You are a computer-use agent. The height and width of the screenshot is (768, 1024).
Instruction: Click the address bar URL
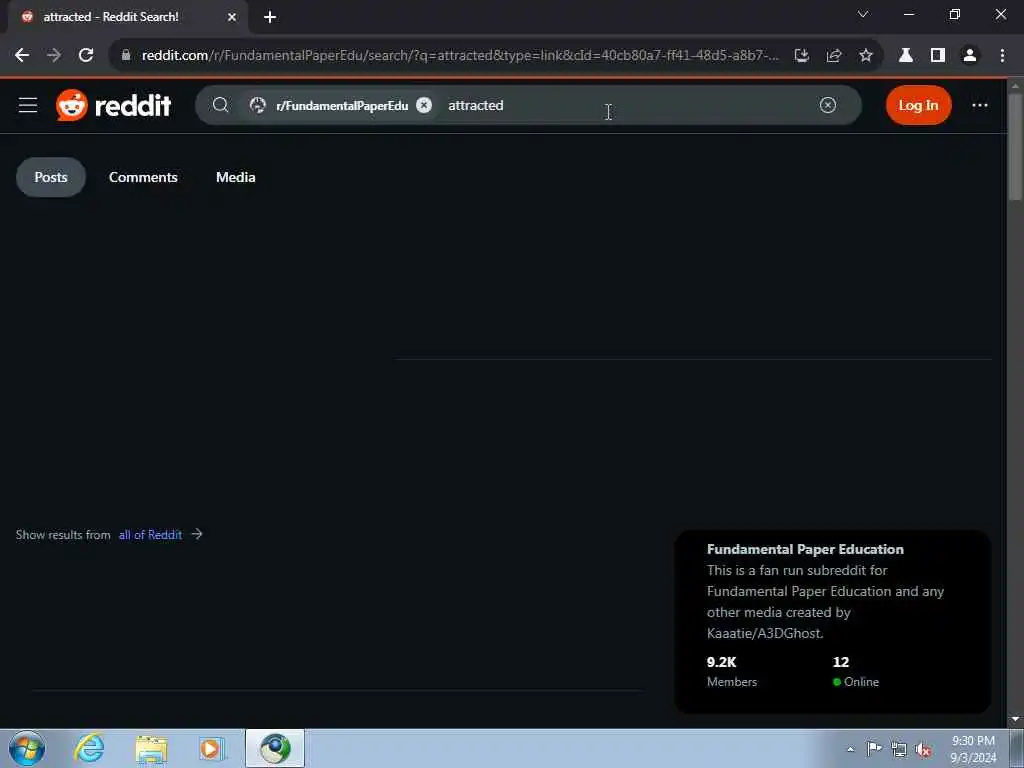point(460,56)
